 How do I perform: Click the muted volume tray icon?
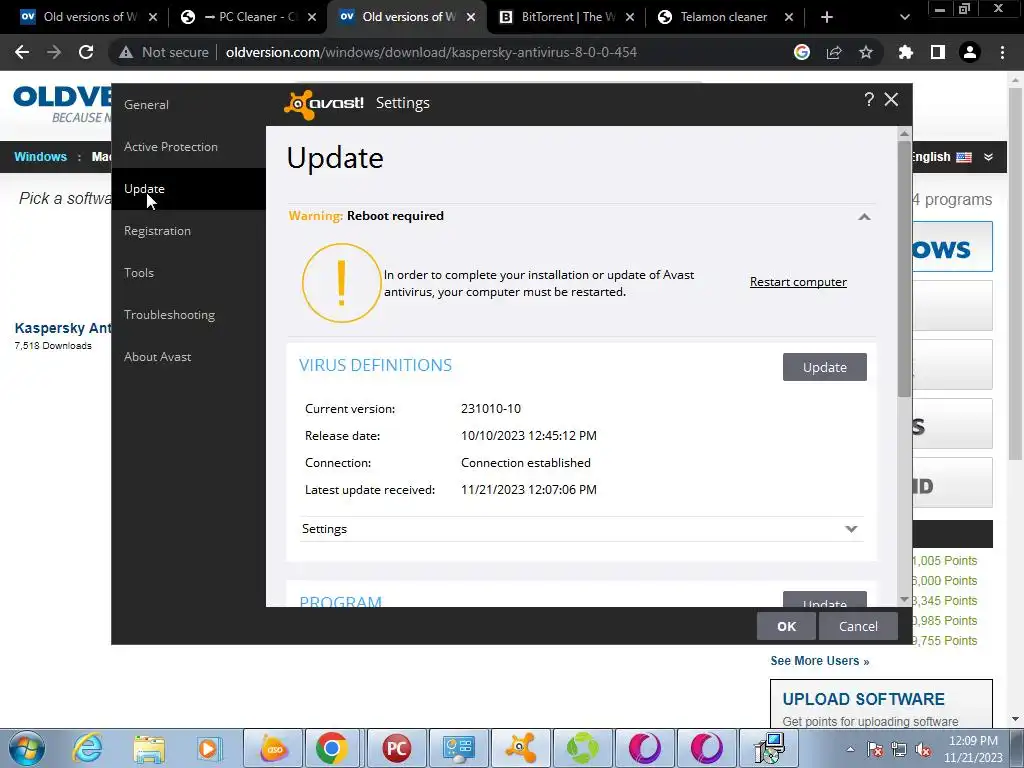coord(923,749)
